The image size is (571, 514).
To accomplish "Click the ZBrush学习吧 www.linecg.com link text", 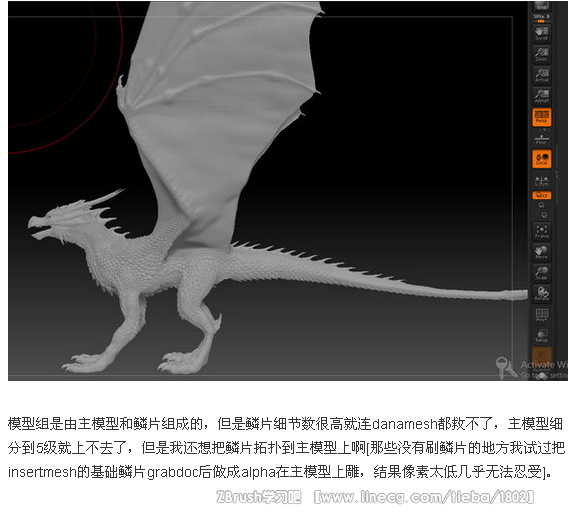I will 375,497.
